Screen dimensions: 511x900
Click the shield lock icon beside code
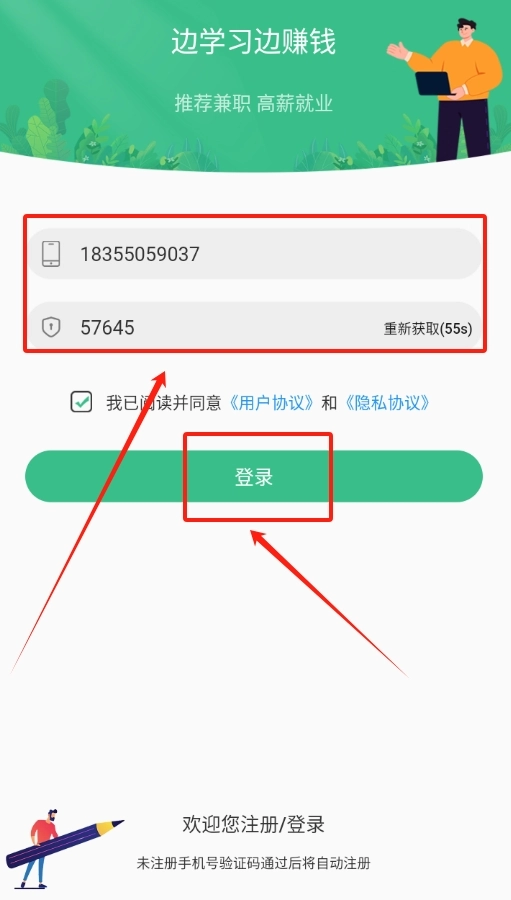pos(51,328)
